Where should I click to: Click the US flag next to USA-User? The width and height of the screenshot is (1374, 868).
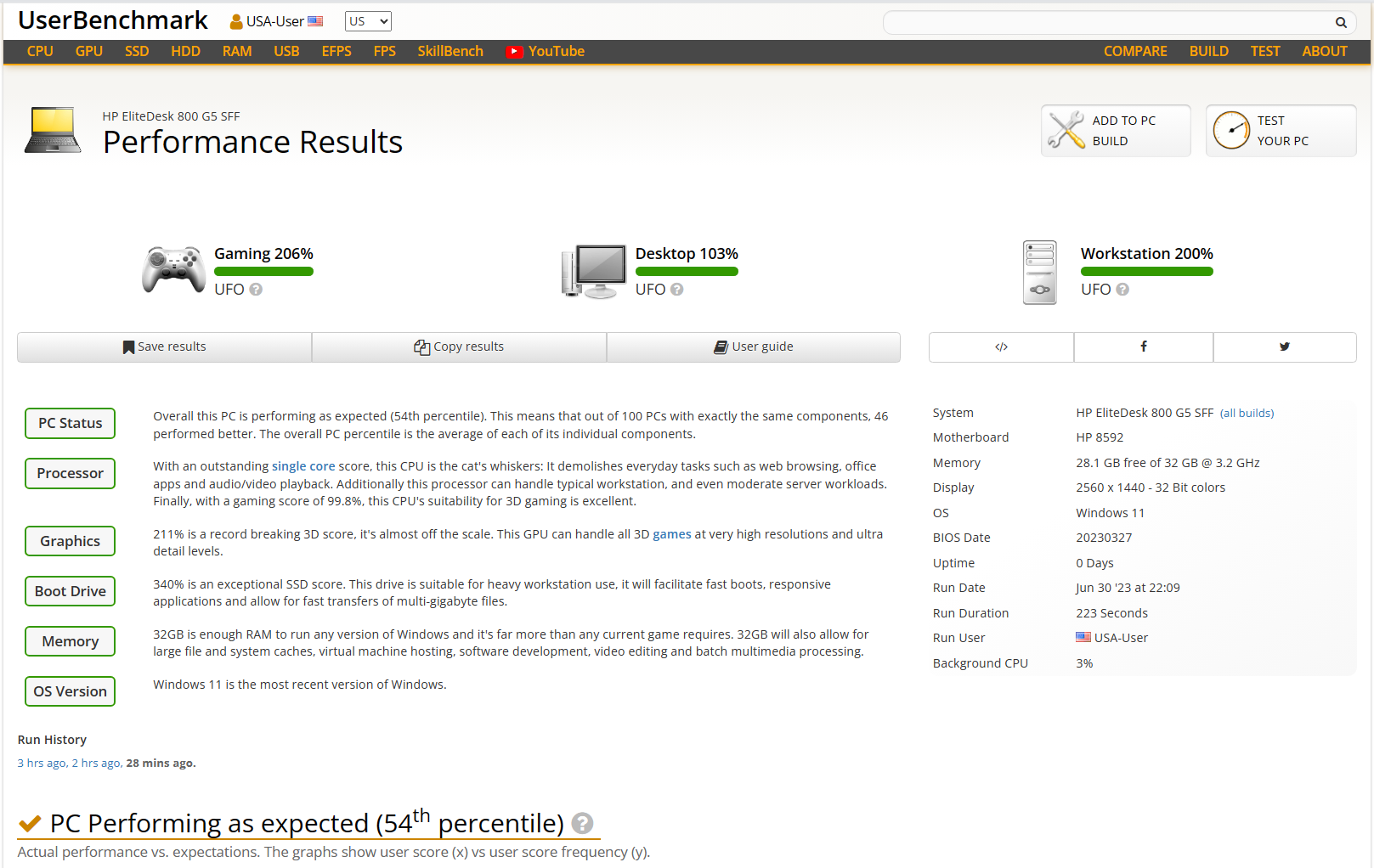(x=315, y=21)
